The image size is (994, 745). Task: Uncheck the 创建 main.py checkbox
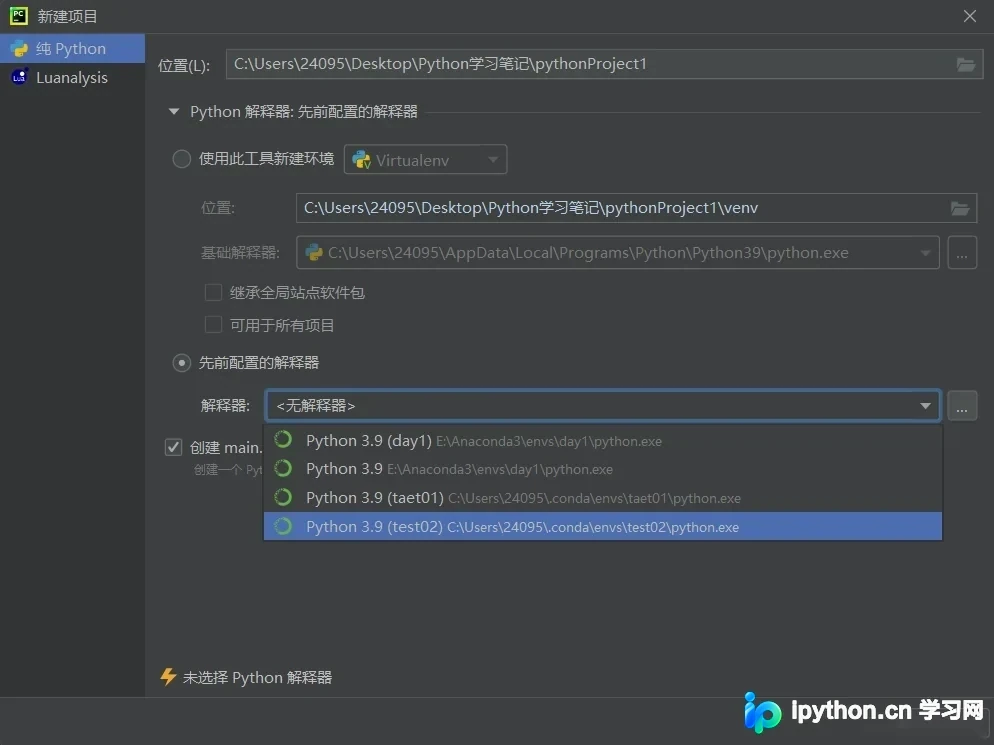tap(174, 448)
